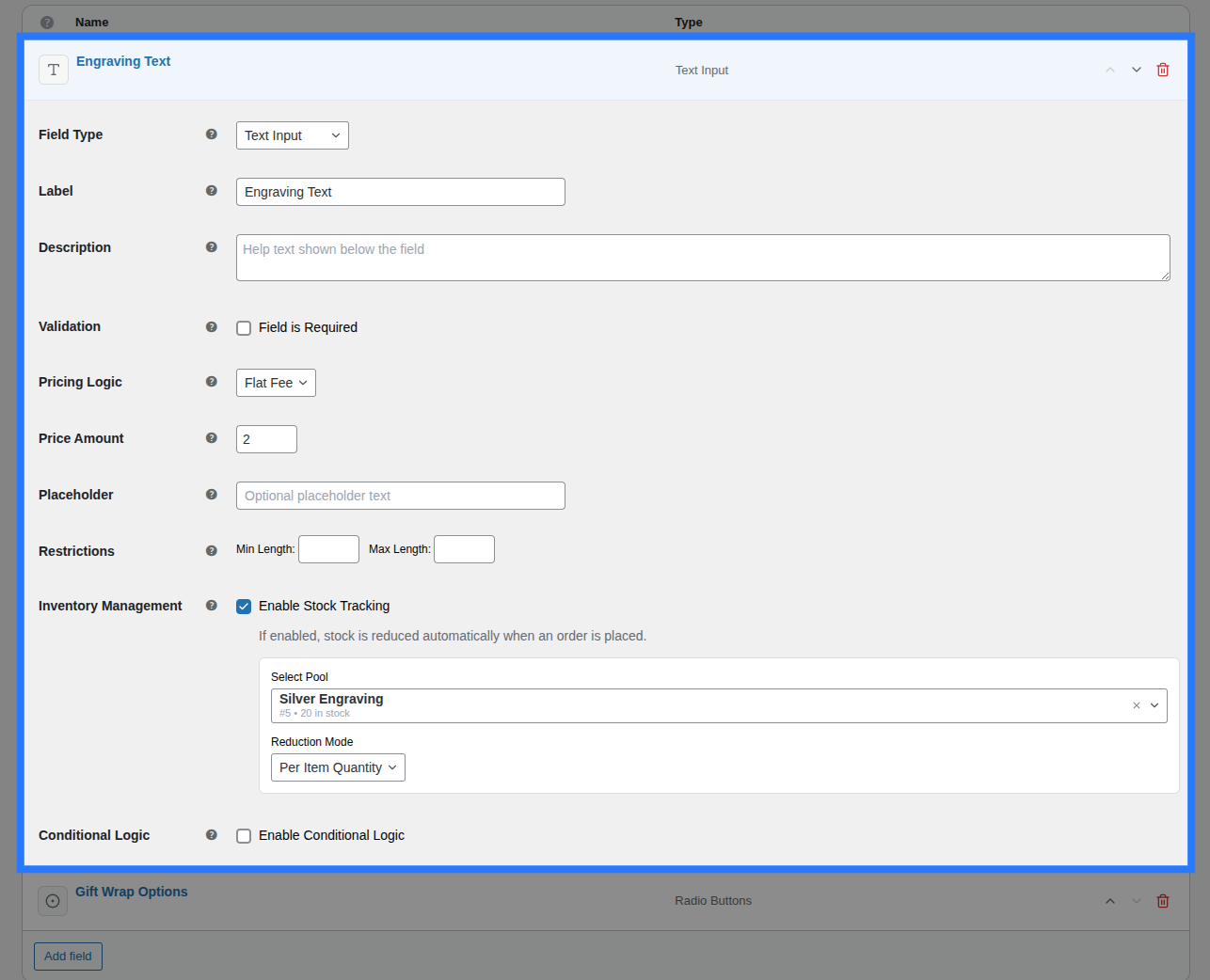This screenshot has height=980, width=1210.
Task: Move Gift Wrap Options field up
Action: click(1110, 901)
